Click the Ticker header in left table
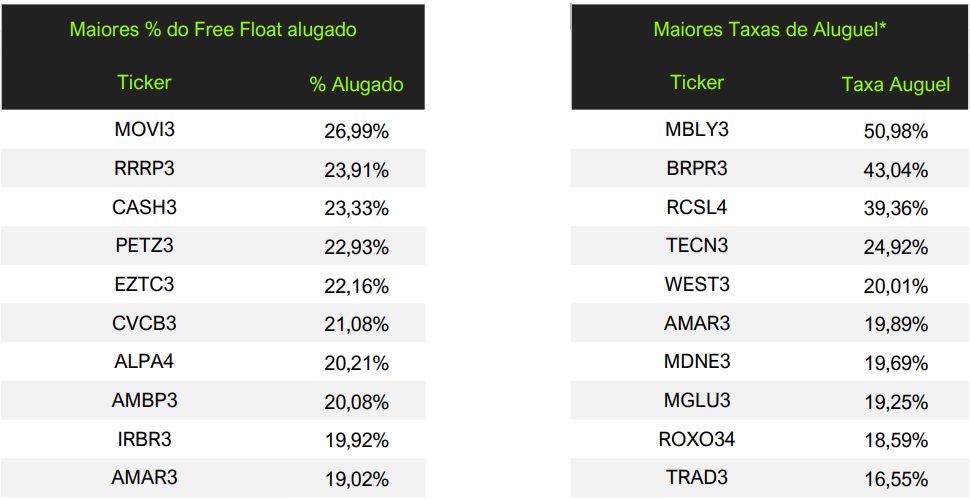The width and height of the screenshot is (970, 500). pos(144,82)
